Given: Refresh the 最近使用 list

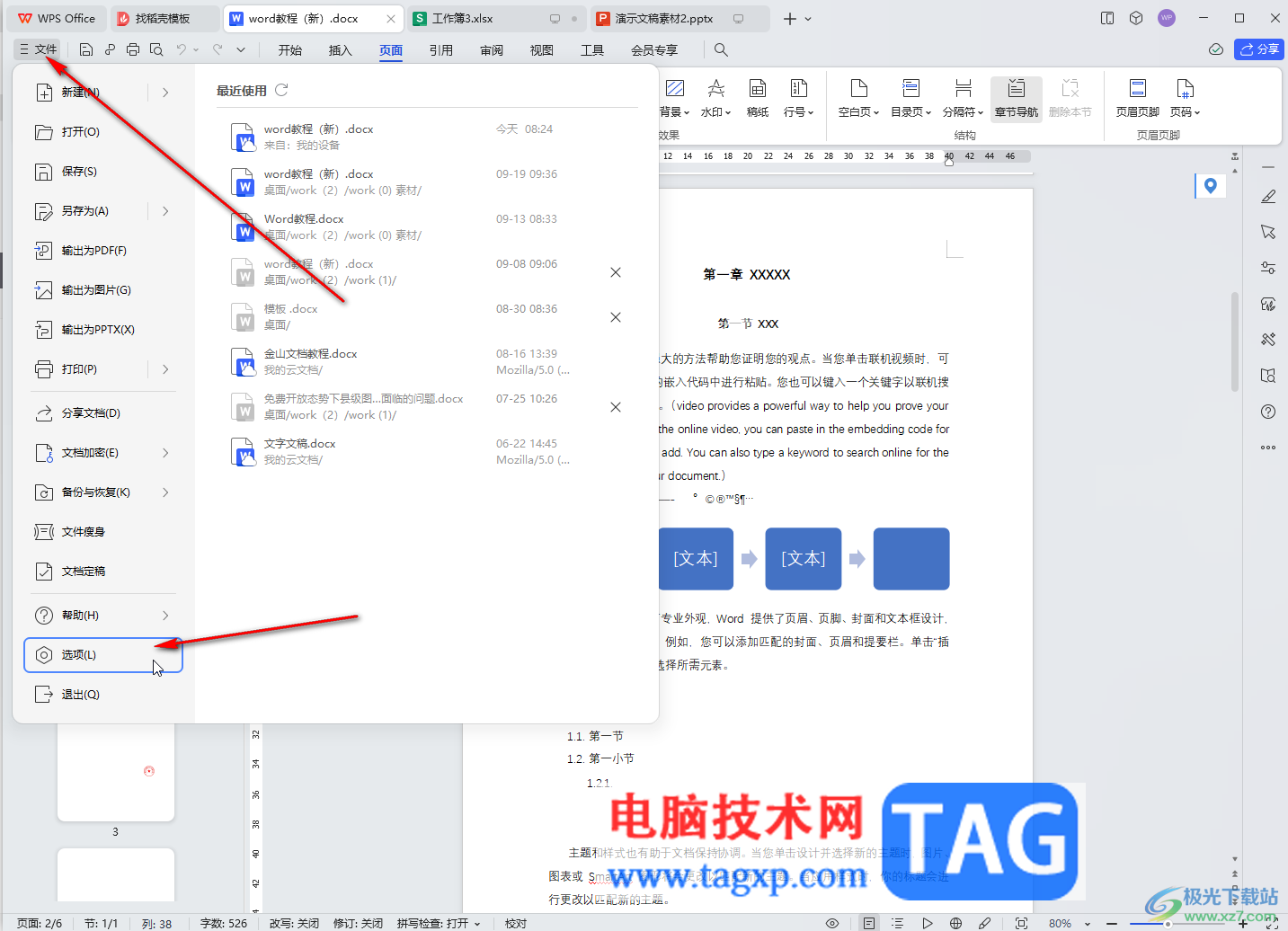Looking at the screenshot, I should tap(281, 90).
